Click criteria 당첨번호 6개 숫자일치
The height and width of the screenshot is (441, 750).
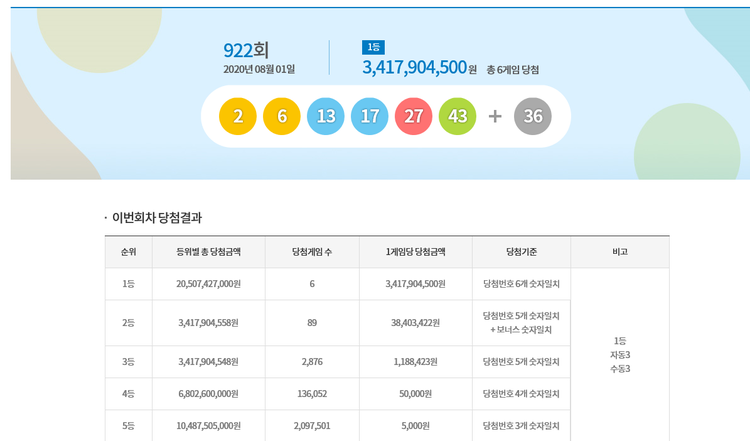click(x=521, y=284)
